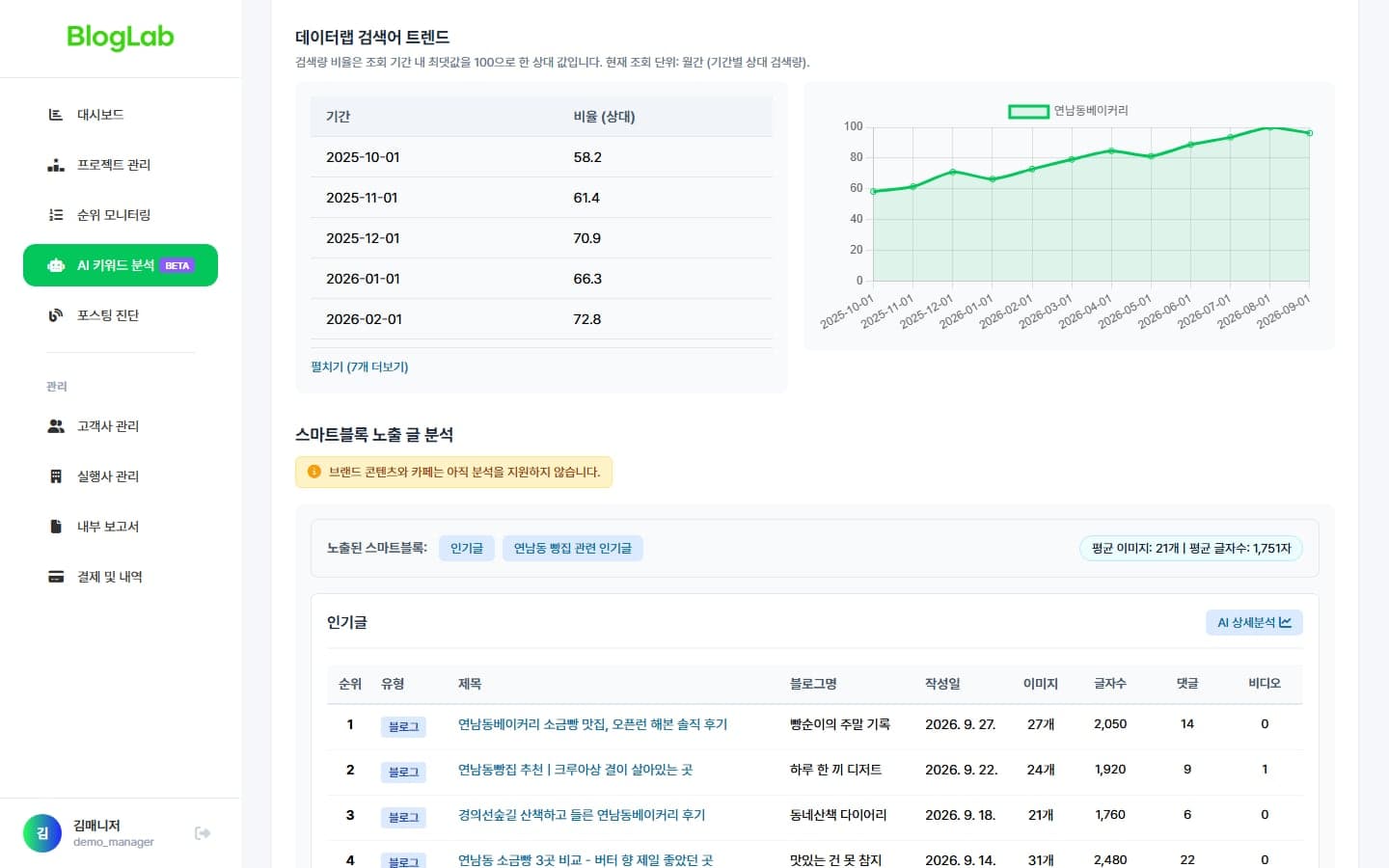Click the character count 1,920
This screenshot has height=868, width=1389.
coord(1110,770)
